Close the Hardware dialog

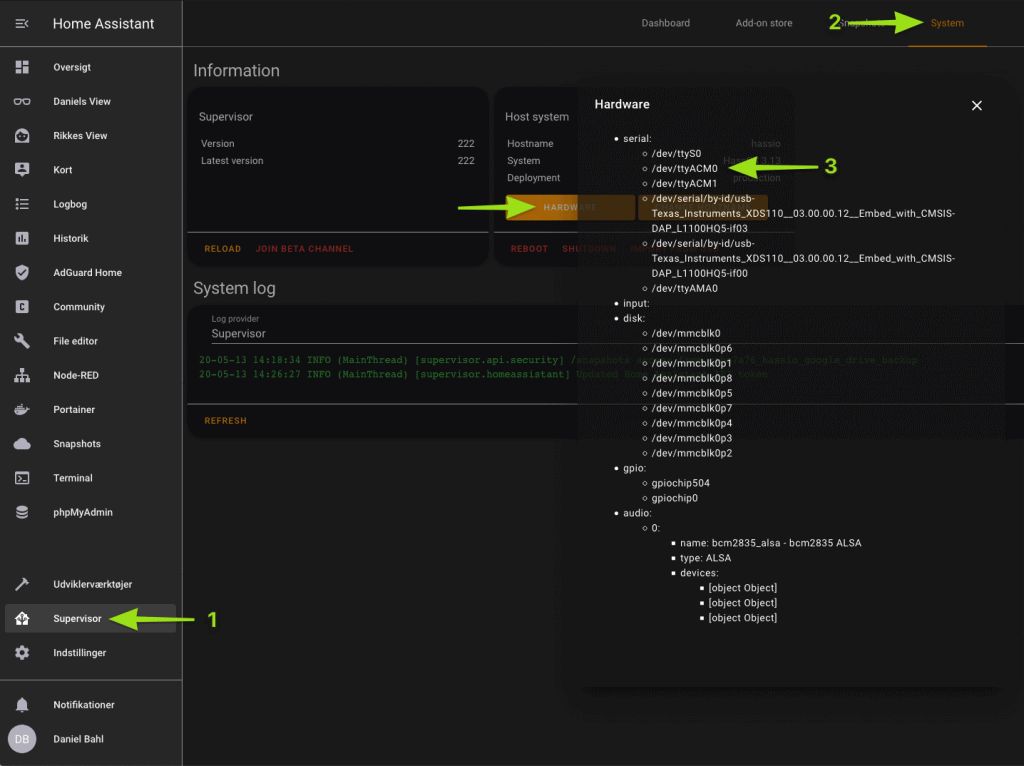976,106
